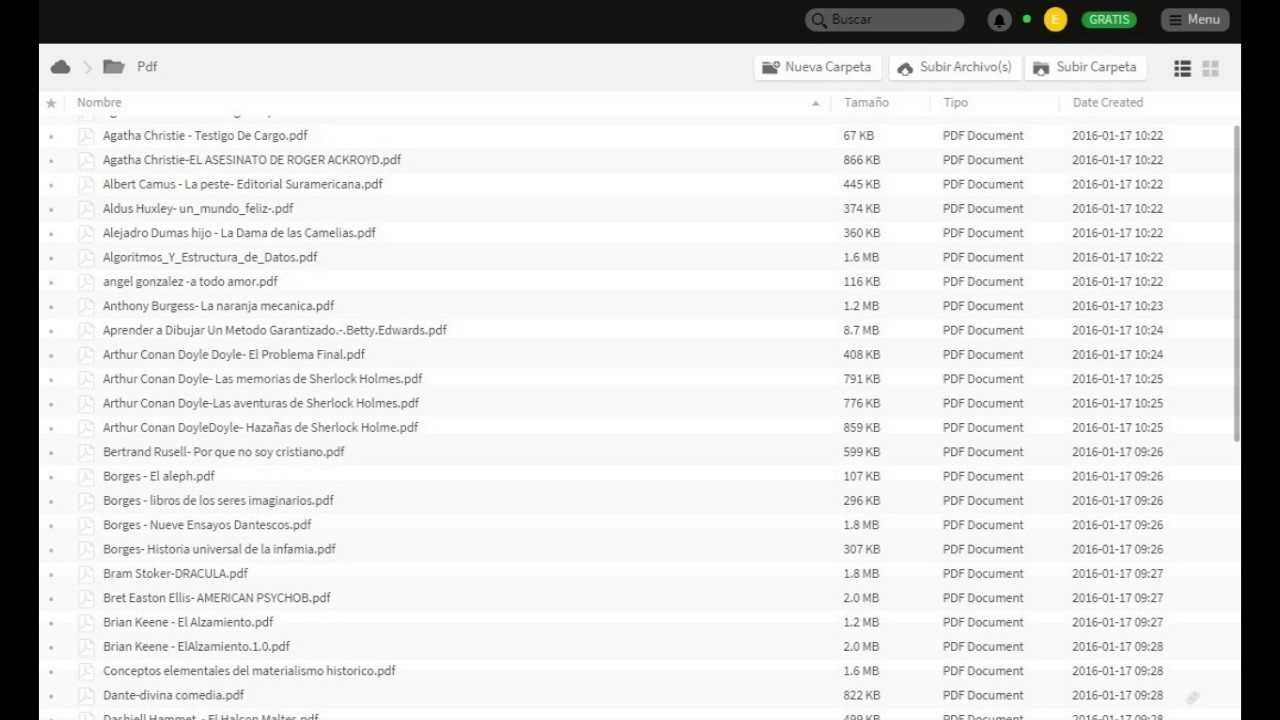
Task: Click the ascending sort arrow in Nombre column
Action: [x=816, y=103]
